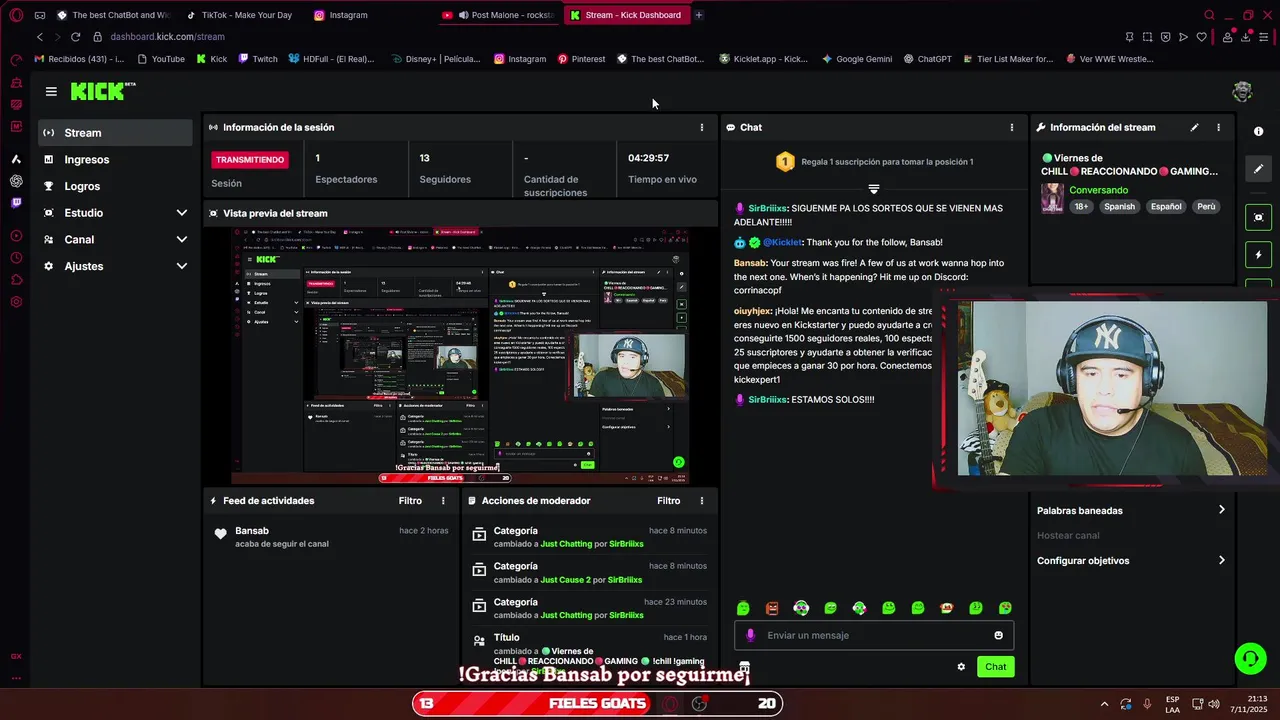
Task: Reload the page with the refresh icon
Action: [x=75, y=37]
